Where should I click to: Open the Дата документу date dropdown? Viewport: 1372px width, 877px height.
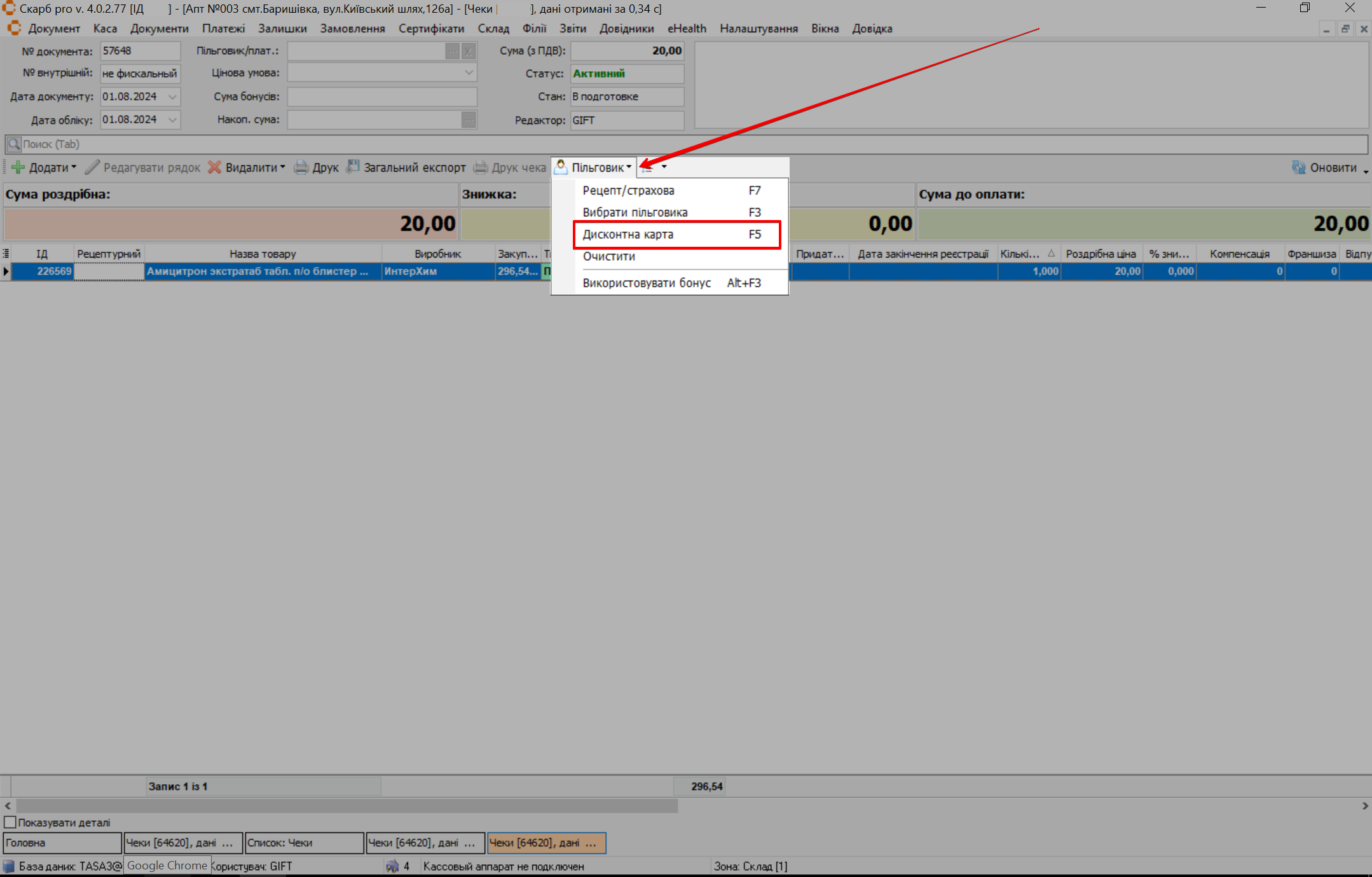pos(172,97)
